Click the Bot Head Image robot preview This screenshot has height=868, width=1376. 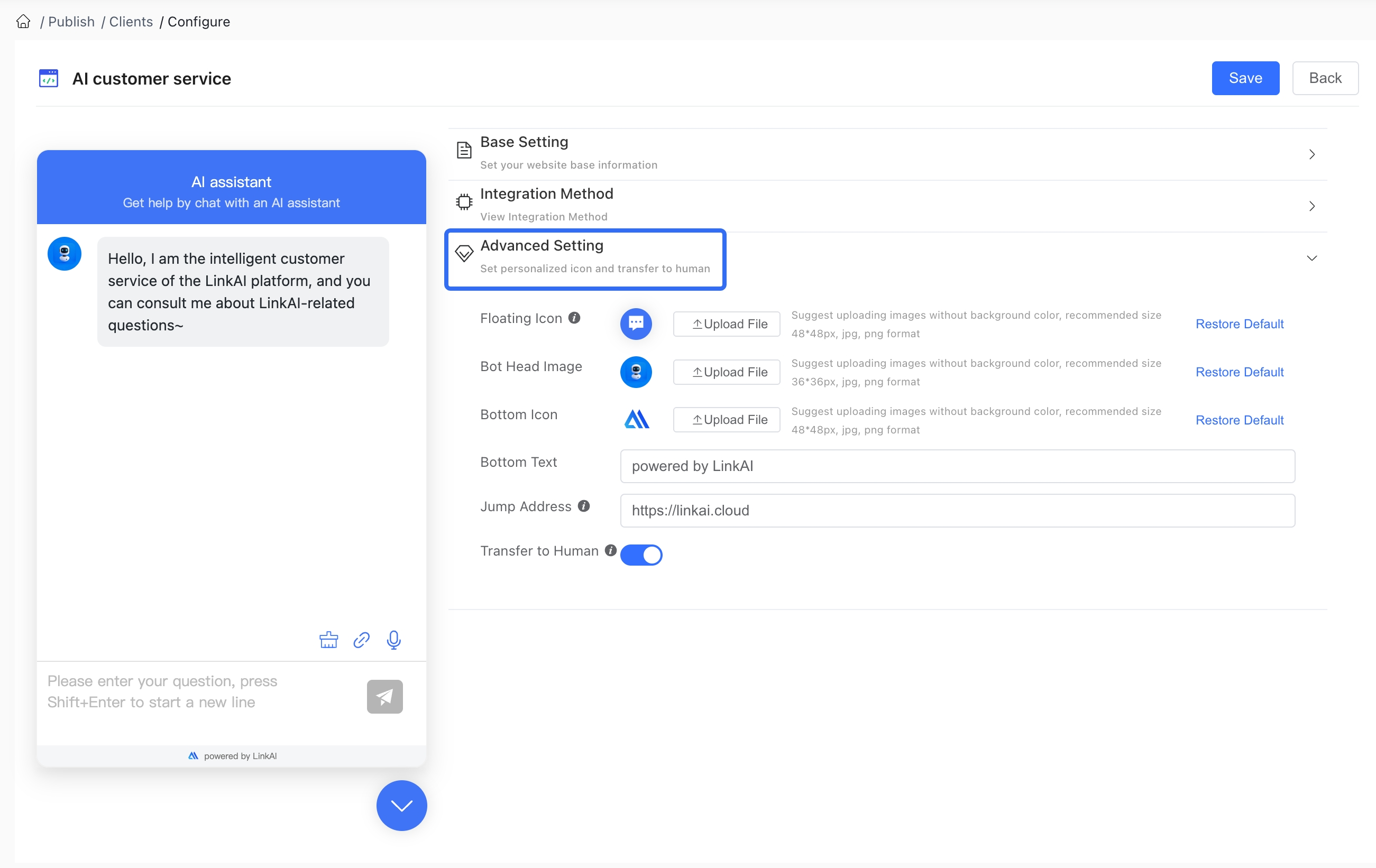636,372
